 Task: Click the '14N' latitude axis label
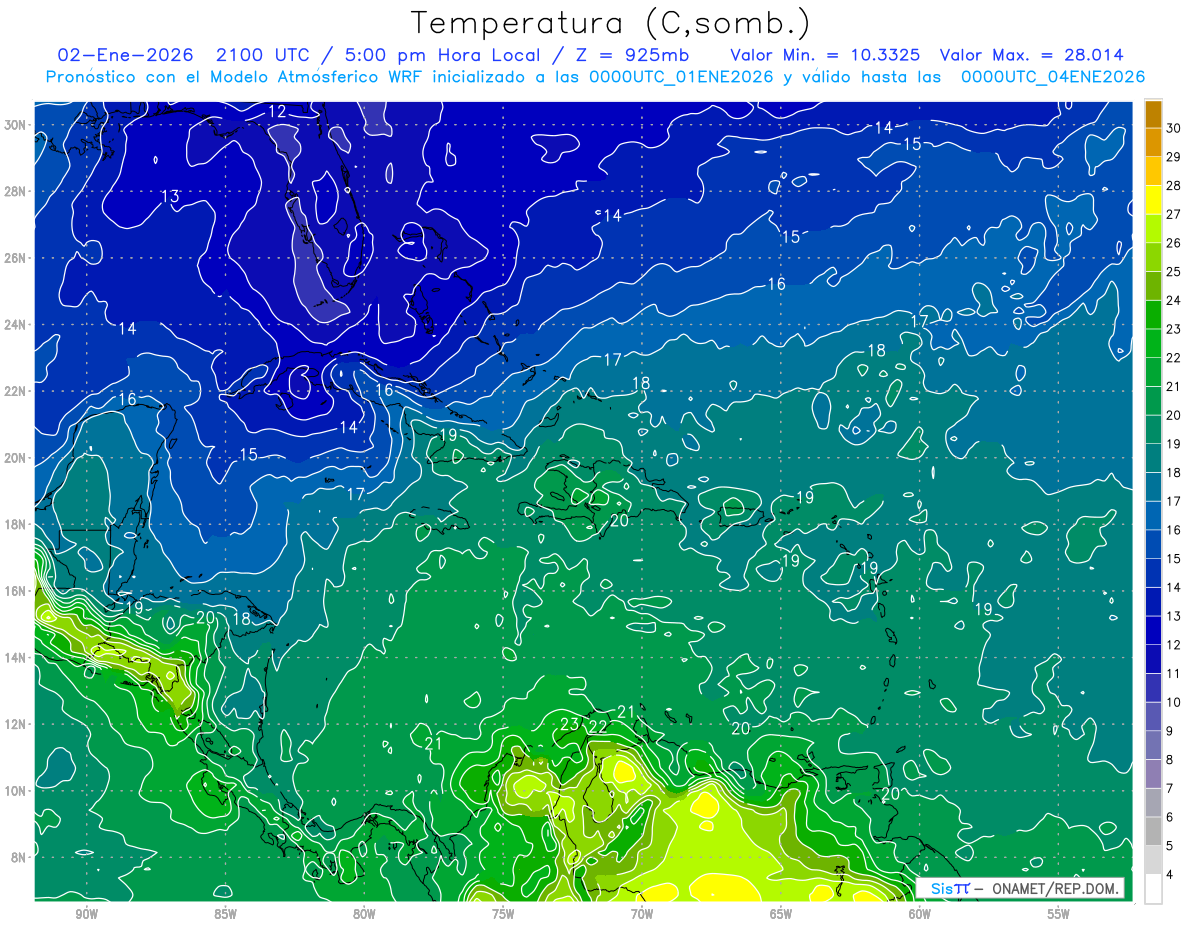pyautogui.click(x=15, y=657)
